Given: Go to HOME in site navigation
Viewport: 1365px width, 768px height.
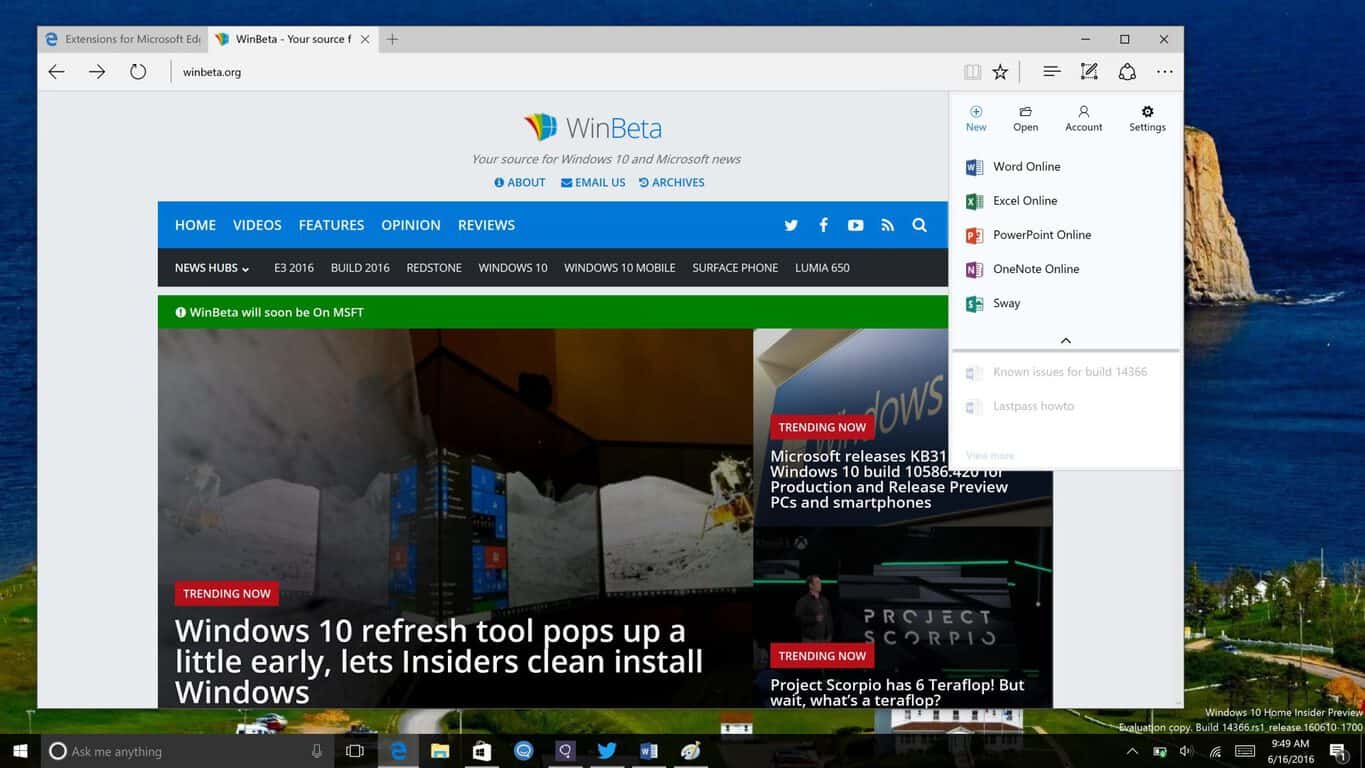Looking at the screenshot, I should (x=195, y=225).
